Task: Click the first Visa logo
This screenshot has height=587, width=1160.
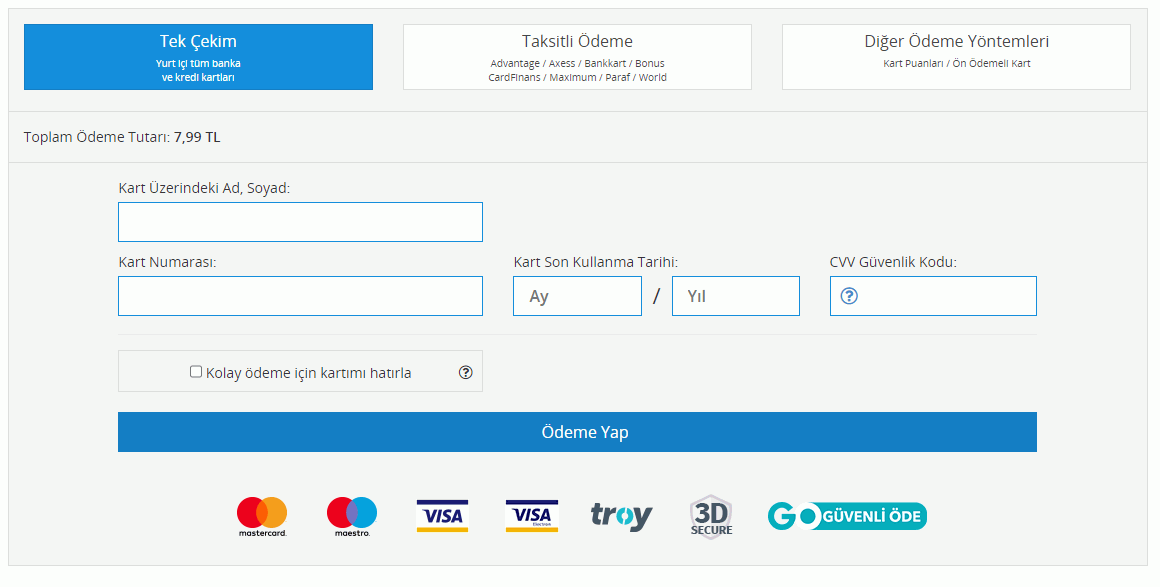Action: 442,516
